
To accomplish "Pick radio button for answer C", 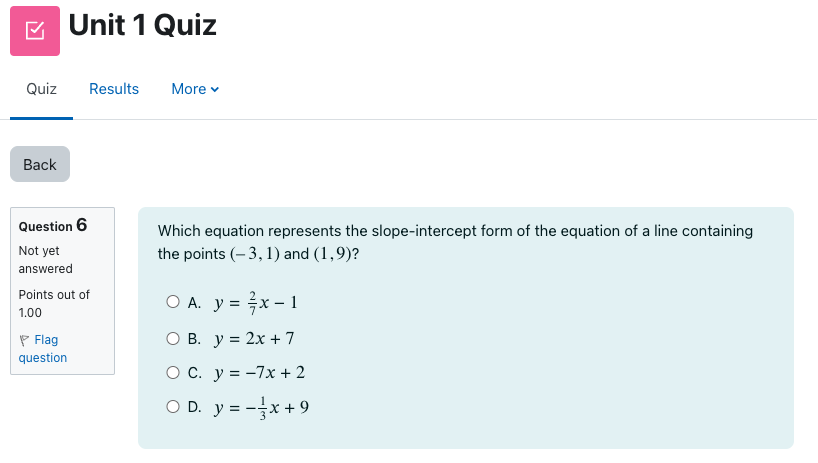I will click(x=173, y=373).
